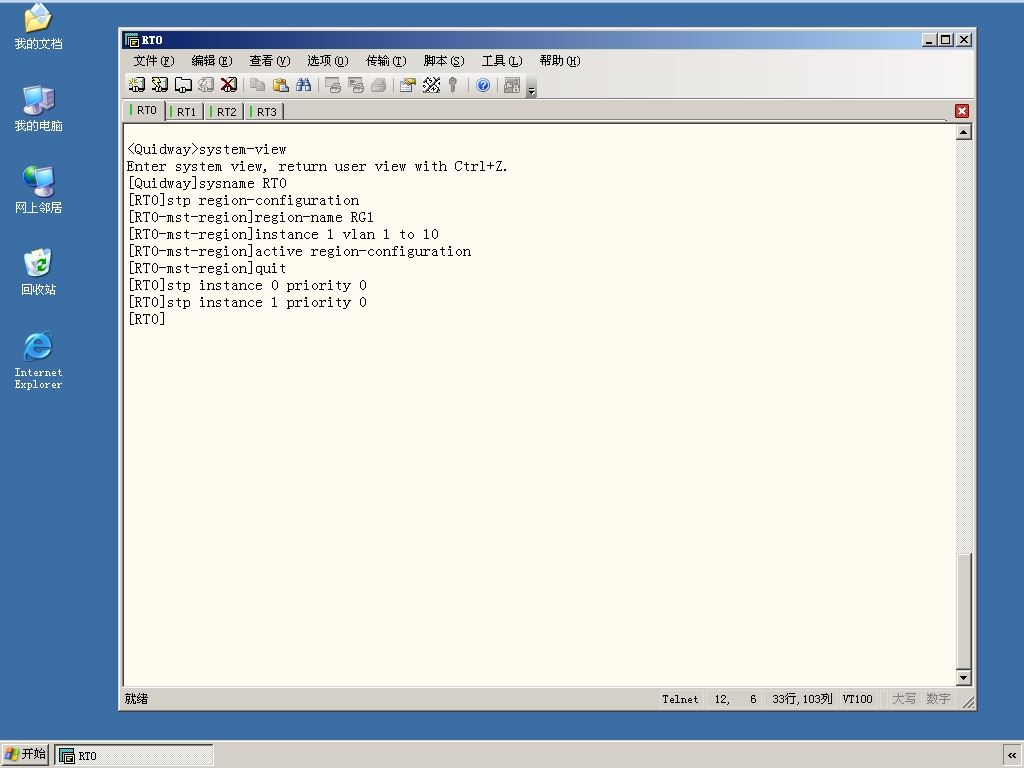The image size is (1024, 768).
Task: Open the 我的文档 desktop icon
Action: coord(39,27)
